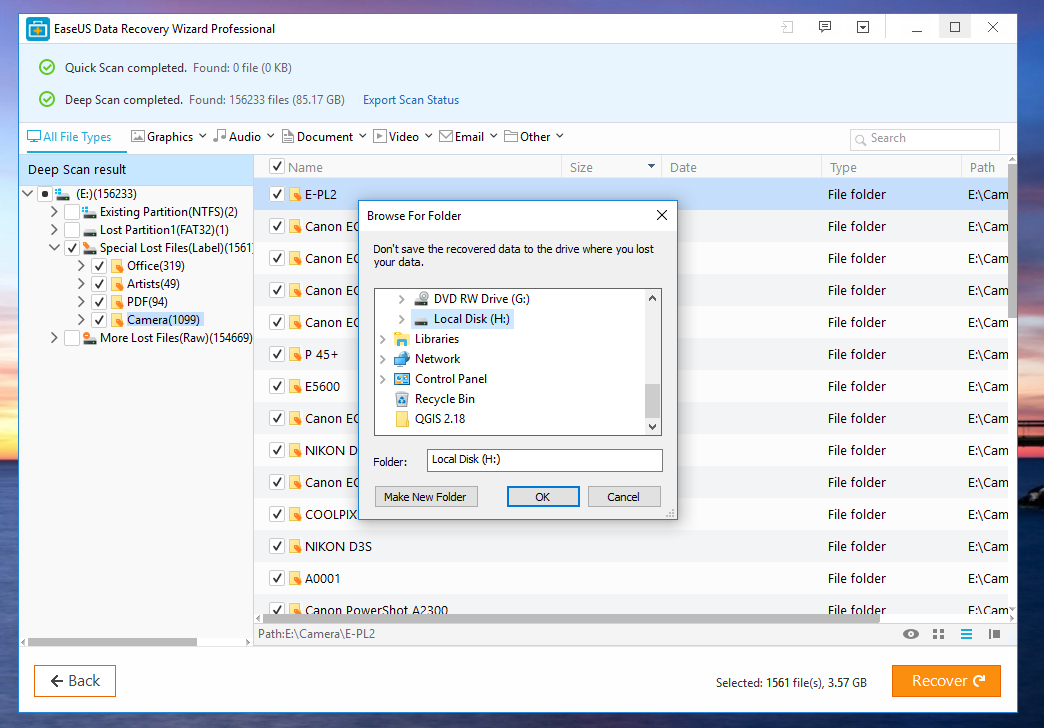The width and height of the screenshot is (1044, 728).
Task: Select the All File Types tab
Action: [x=69, y=137]
